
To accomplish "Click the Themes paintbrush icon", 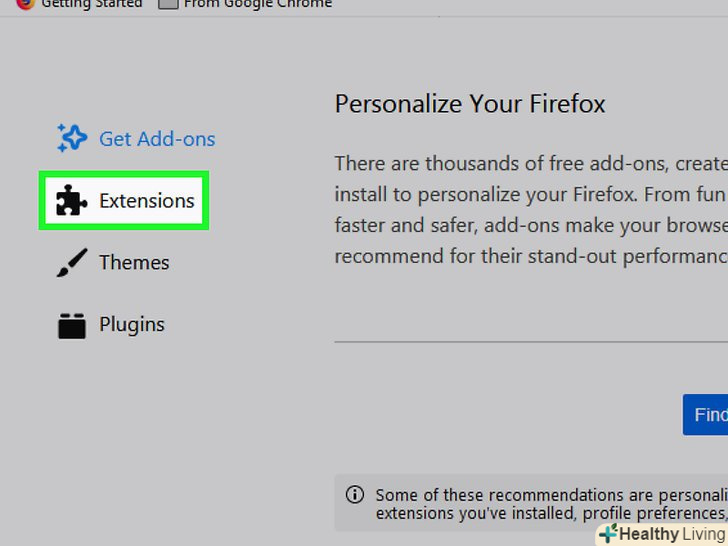I will (71, 263).
